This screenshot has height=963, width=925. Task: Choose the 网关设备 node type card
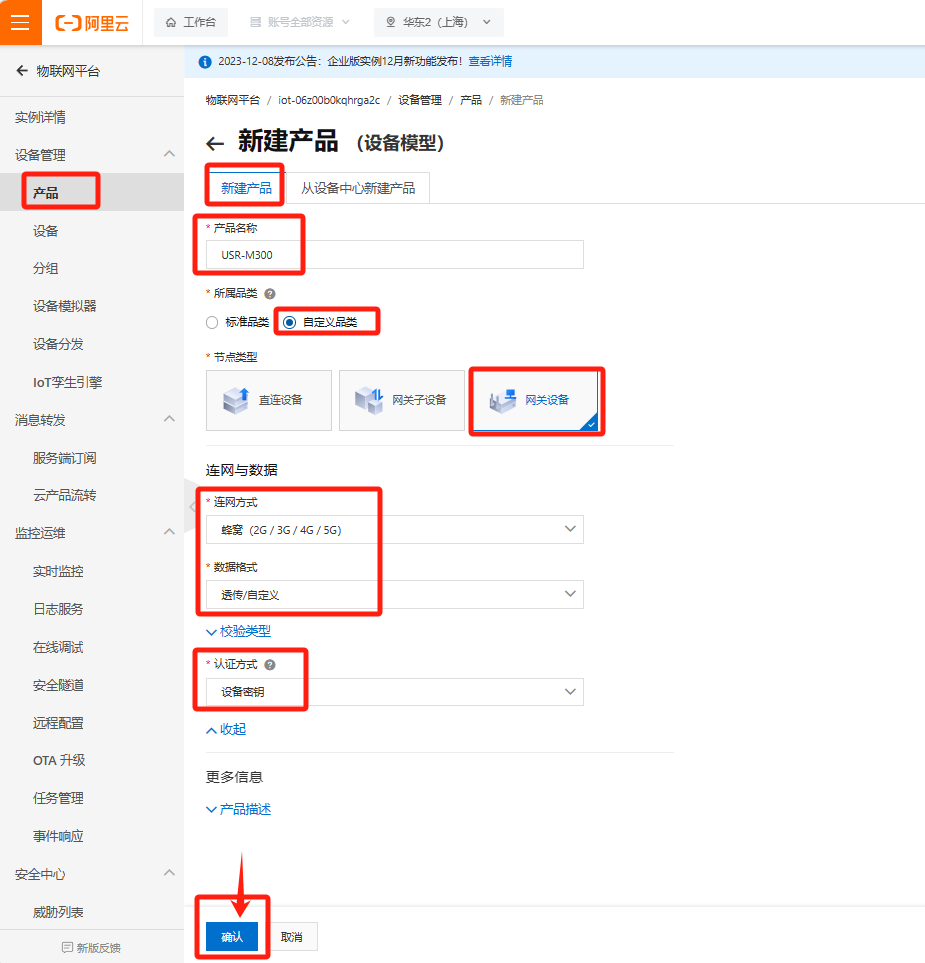(x=535, y=400)
